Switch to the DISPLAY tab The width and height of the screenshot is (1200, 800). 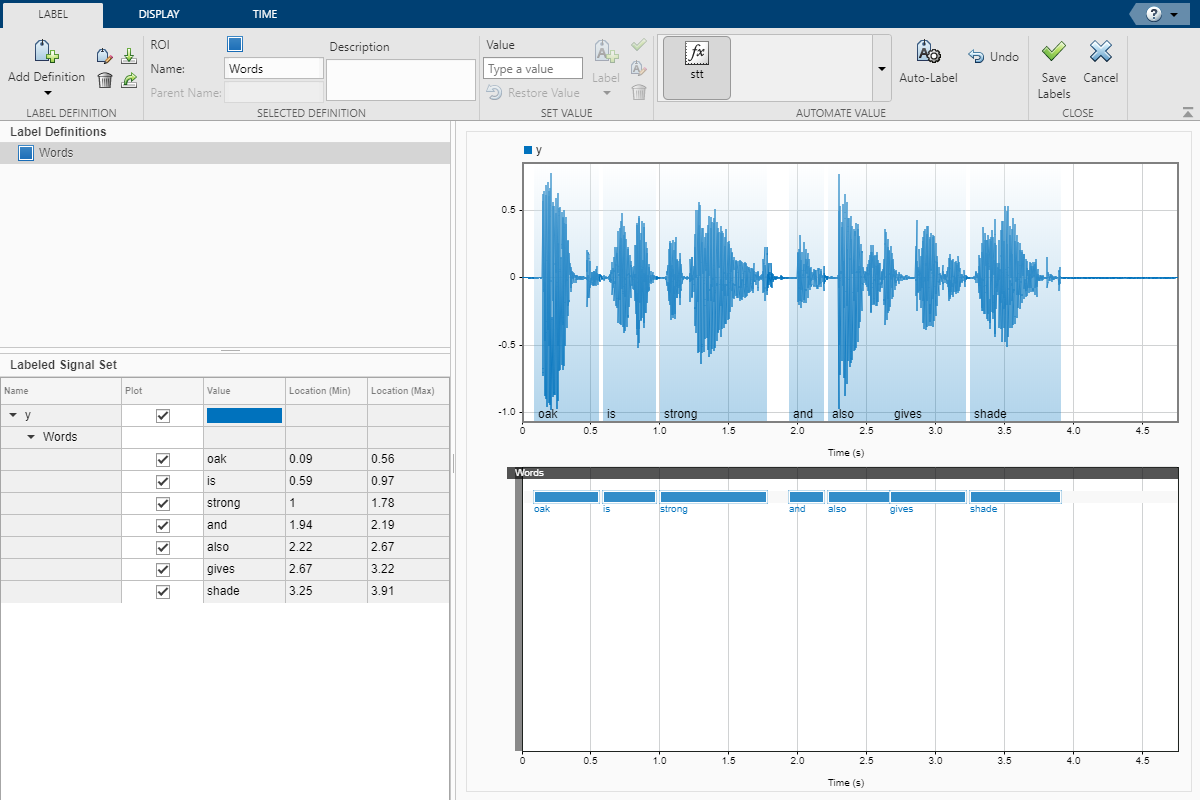coord(159,14)
